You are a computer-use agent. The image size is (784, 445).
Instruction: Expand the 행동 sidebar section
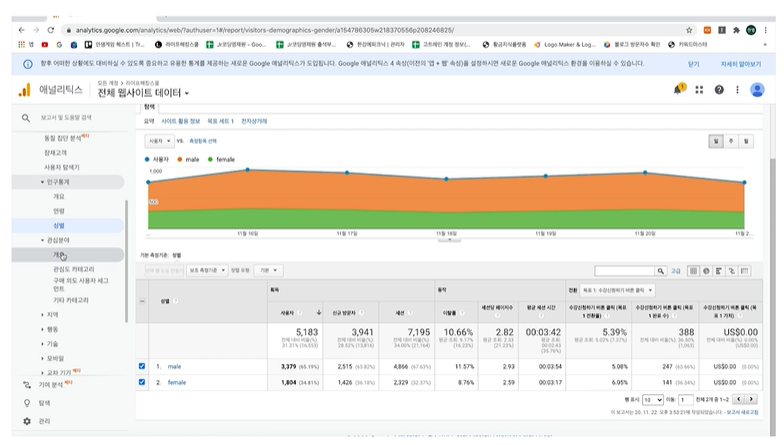pyautogui.click(x=42, y=330)
